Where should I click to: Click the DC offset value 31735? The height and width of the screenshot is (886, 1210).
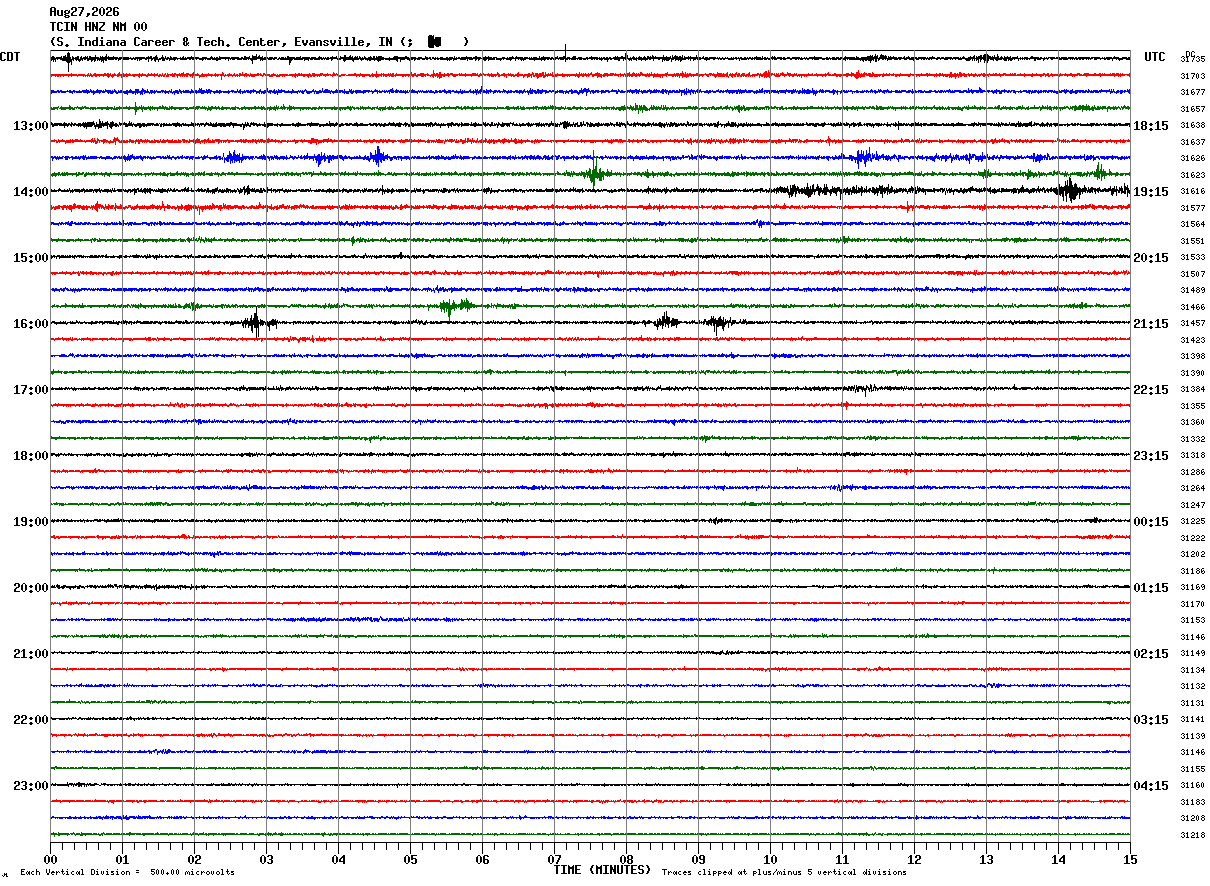point(1193,60)
